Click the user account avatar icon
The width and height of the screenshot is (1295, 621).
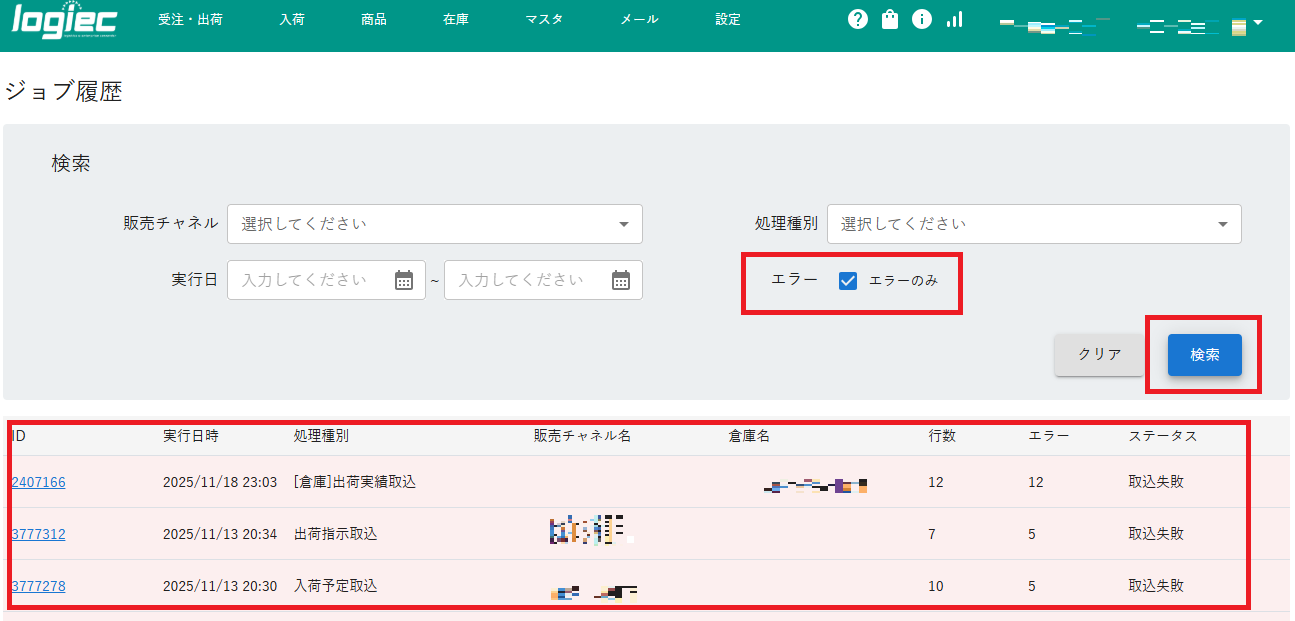click(1241, 25)
